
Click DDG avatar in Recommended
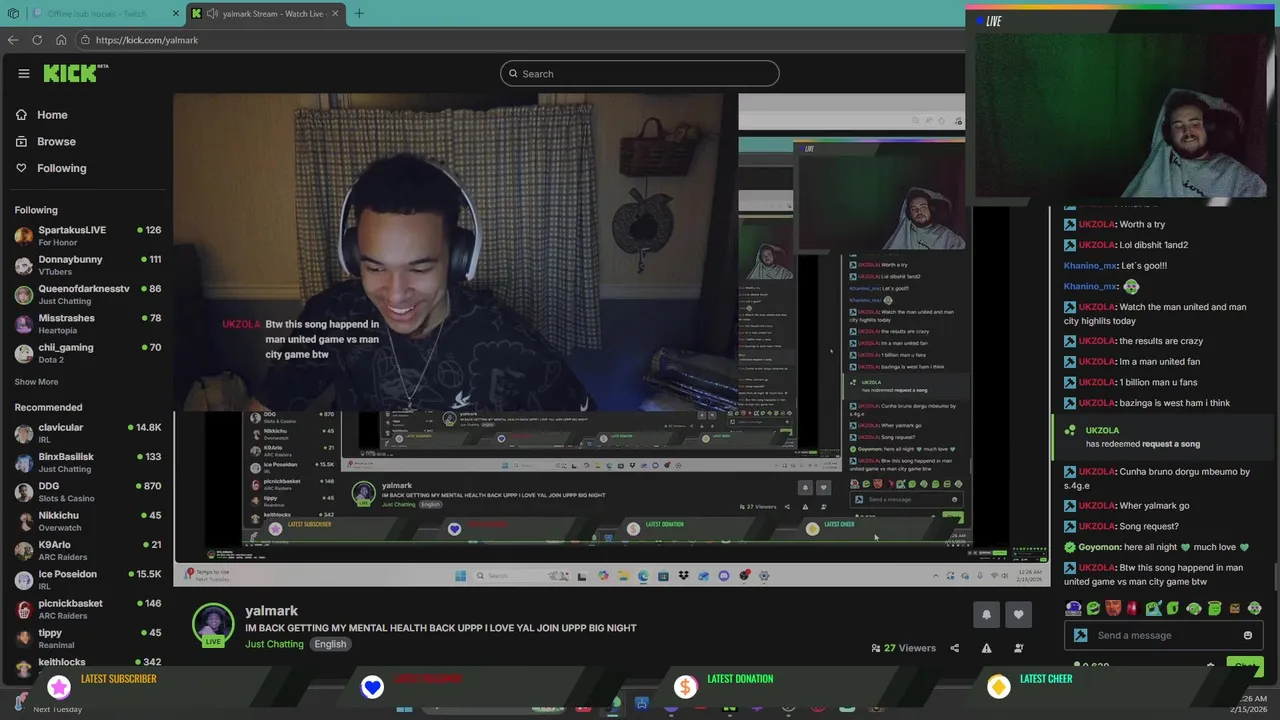click(x=24, y=492)
